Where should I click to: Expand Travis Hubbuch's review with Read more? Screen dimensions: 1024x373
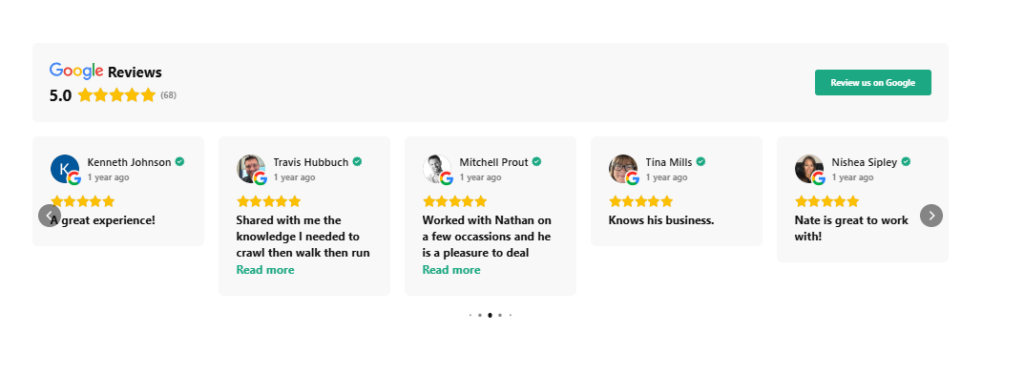coord(265,270)
